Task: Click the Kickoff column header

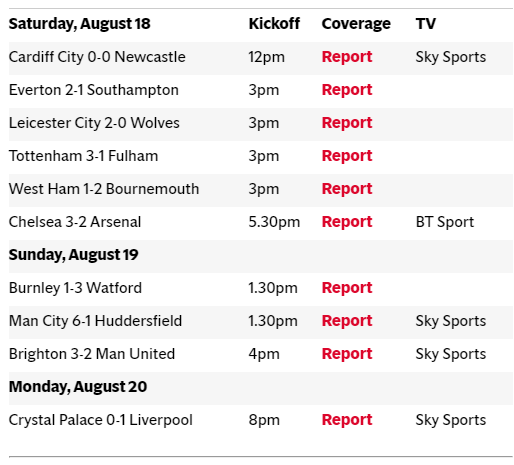Action: click(274, 24)
